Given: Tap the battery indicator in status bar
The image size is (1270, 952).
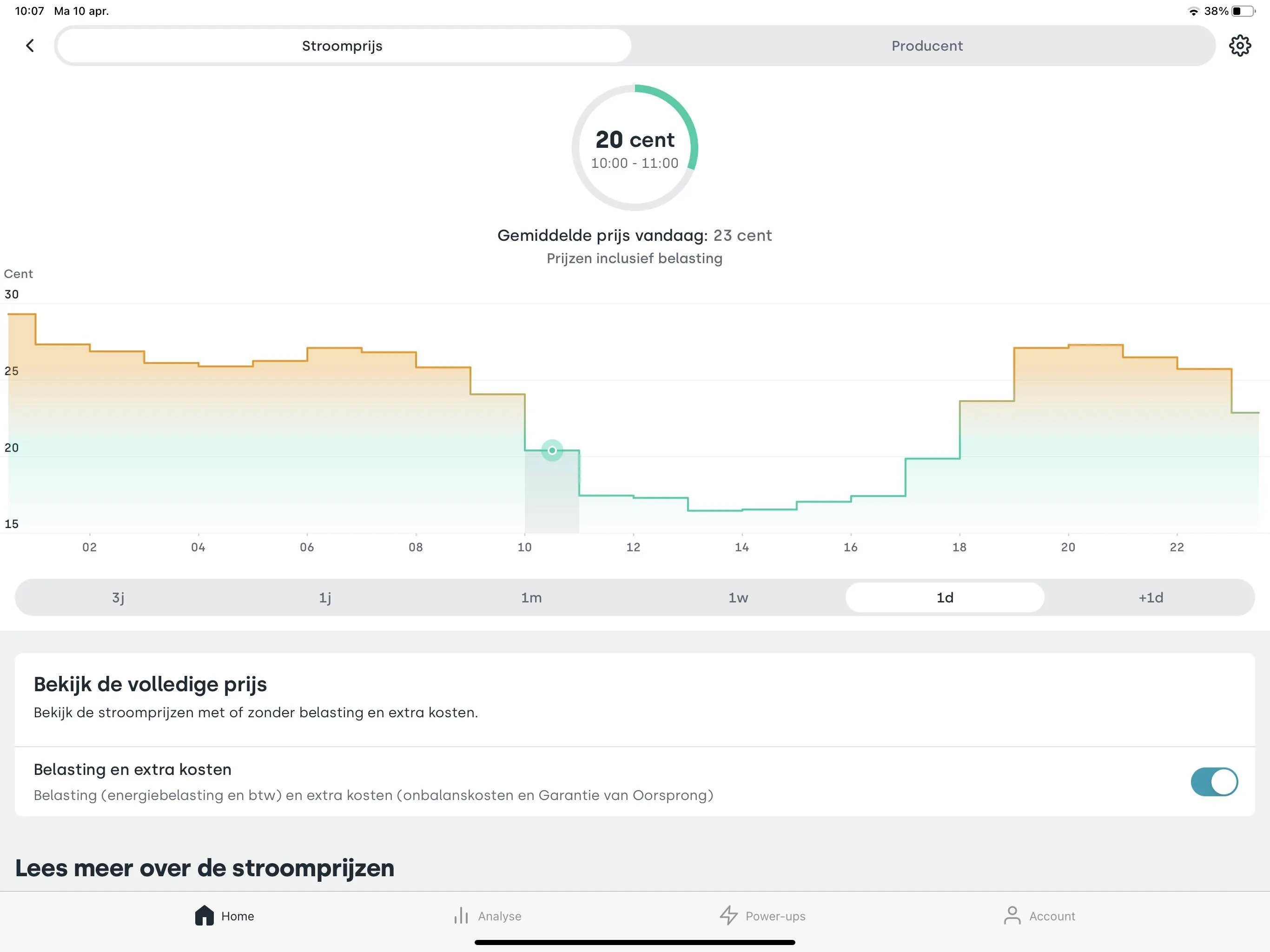Looking at the screenshot, I should coord(1244,11).
